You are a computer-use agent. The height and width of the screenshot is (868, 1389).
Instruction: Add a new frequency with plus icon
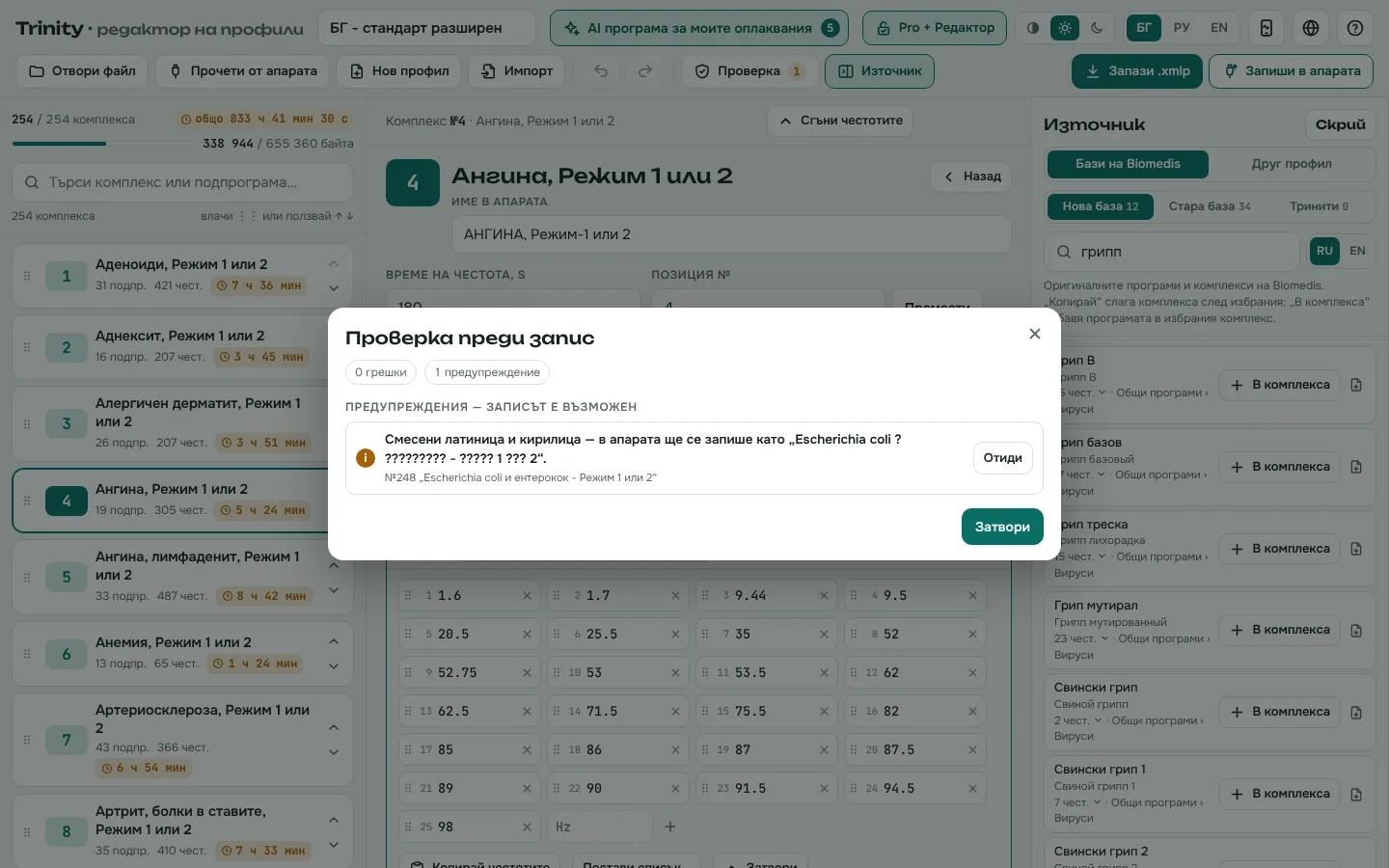[670, 827]
